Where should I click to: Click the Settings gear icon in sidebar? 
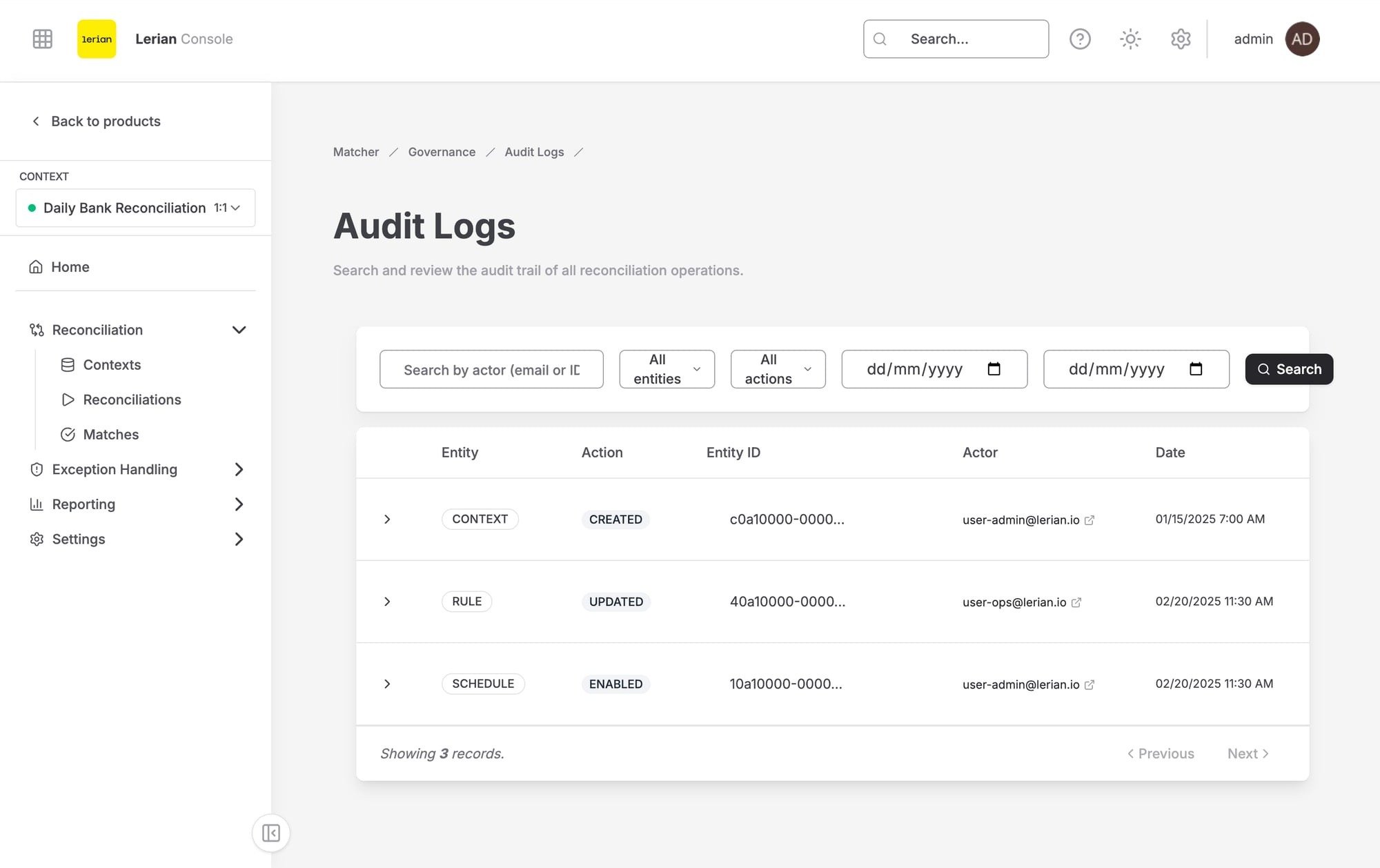[x=37, y=539]
